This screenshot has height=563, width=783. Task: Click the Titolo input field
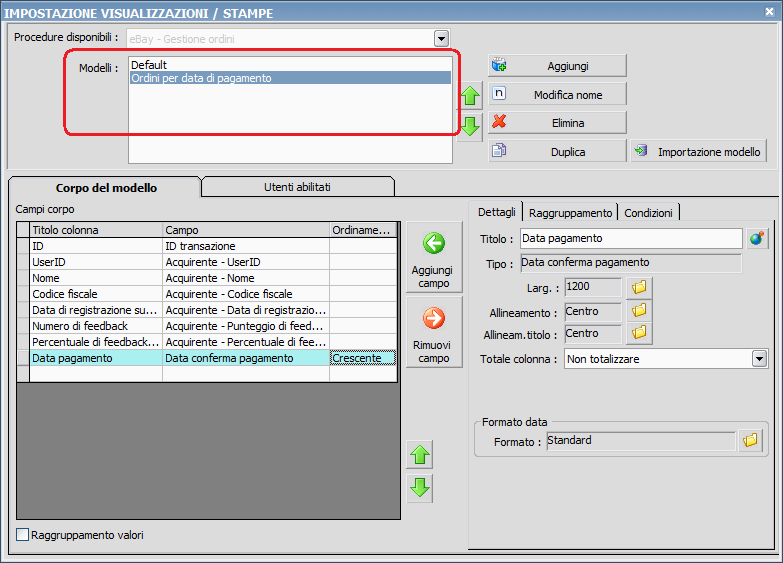click(x=631, y=238)
